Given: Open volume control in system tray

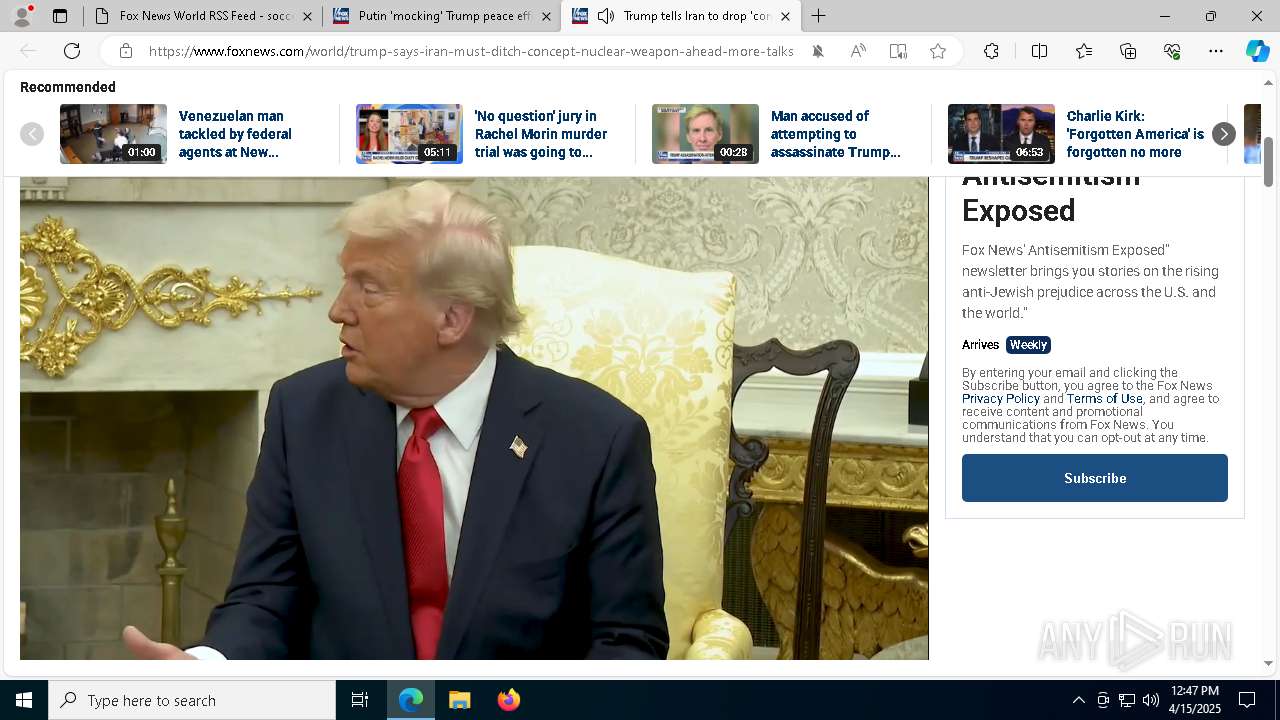Looking at the screenshot, I should pos(1150,700).
